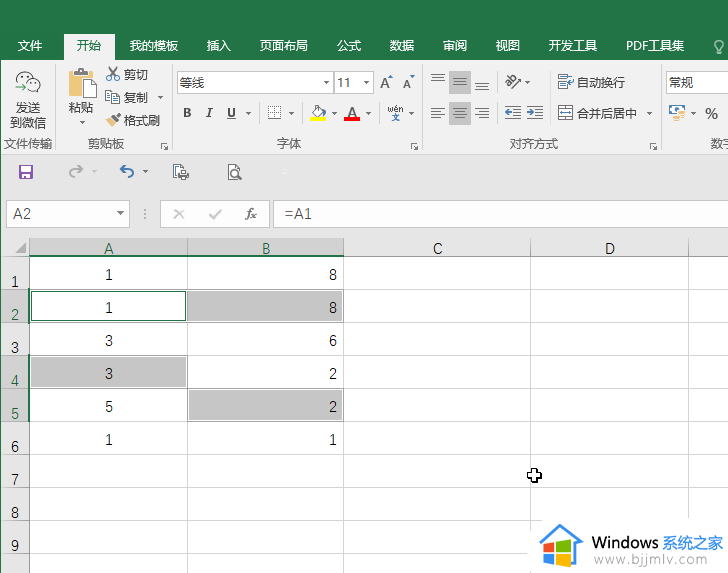
Task: Click the 合并后居中 merge button
Action: 597,113
